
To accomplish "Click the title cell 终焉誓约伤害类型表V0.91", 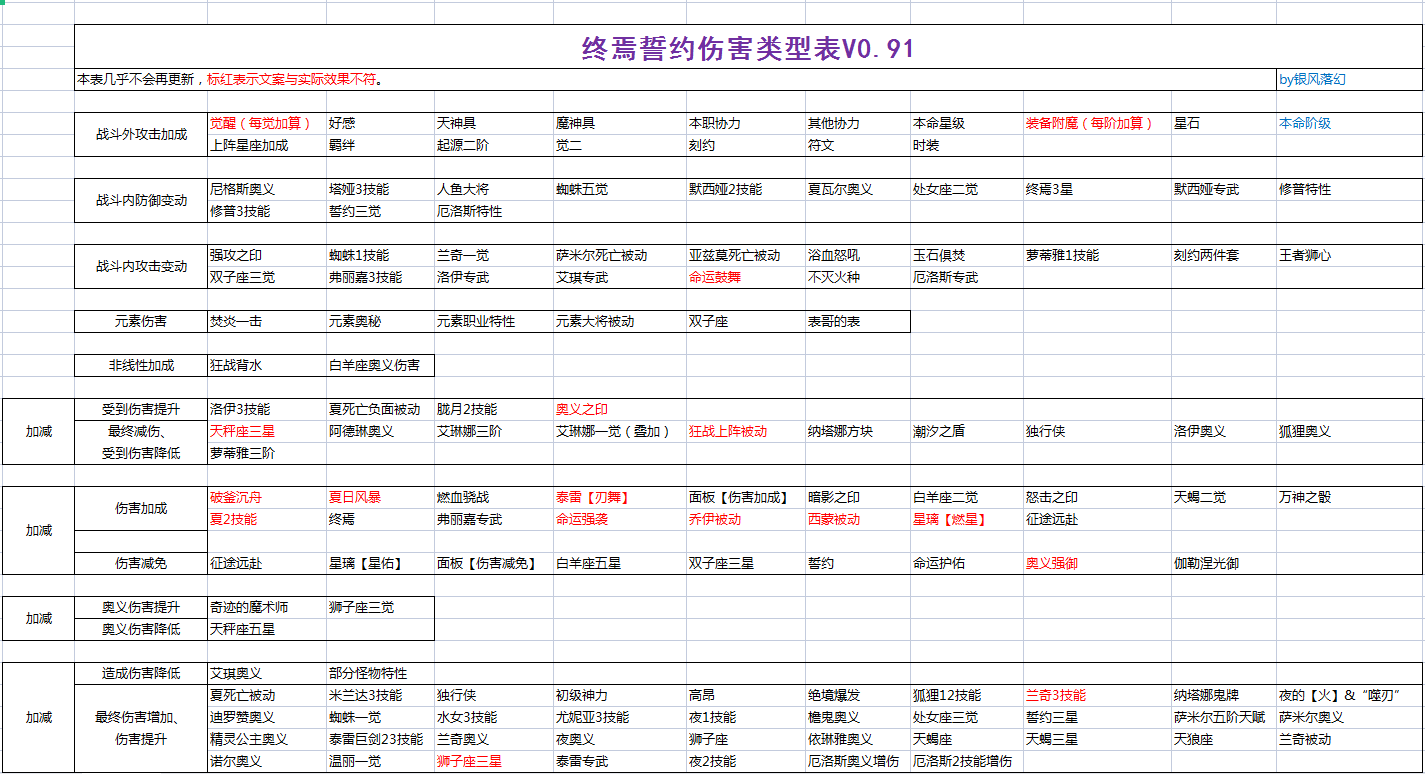I will pyautogui.click(x=748, y=48).
